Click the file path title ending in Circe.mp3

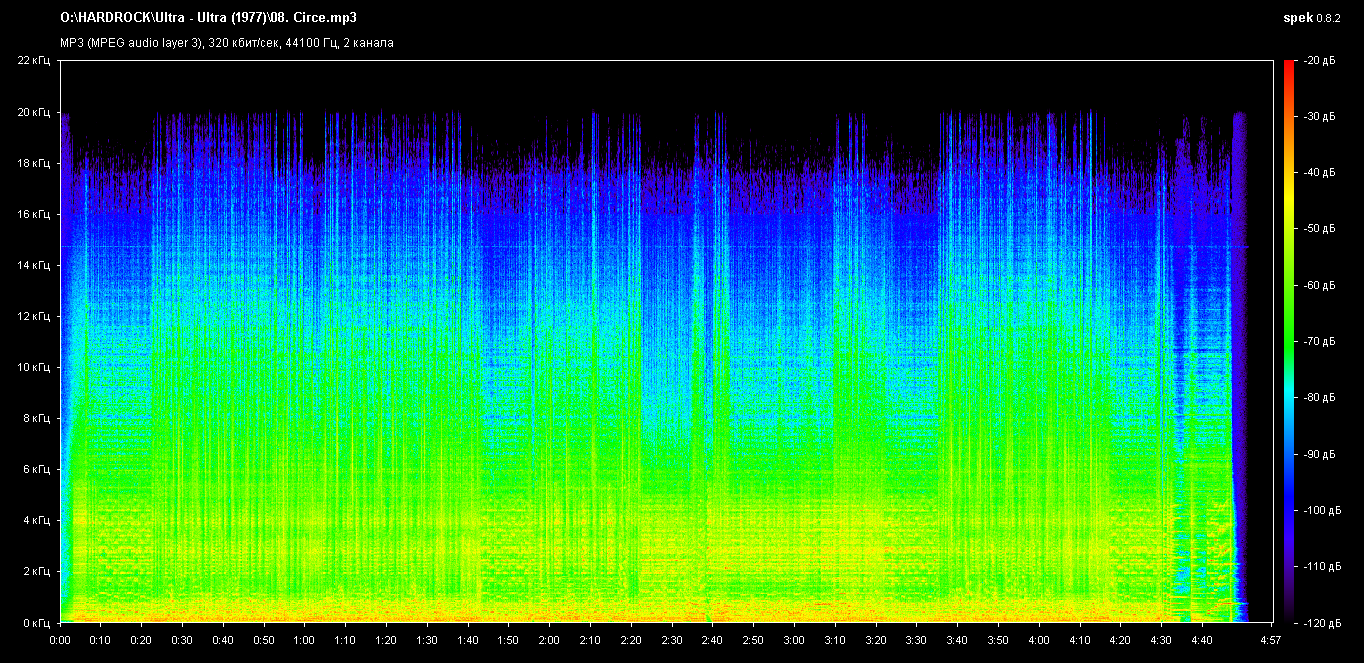click(x=208, y=18)
